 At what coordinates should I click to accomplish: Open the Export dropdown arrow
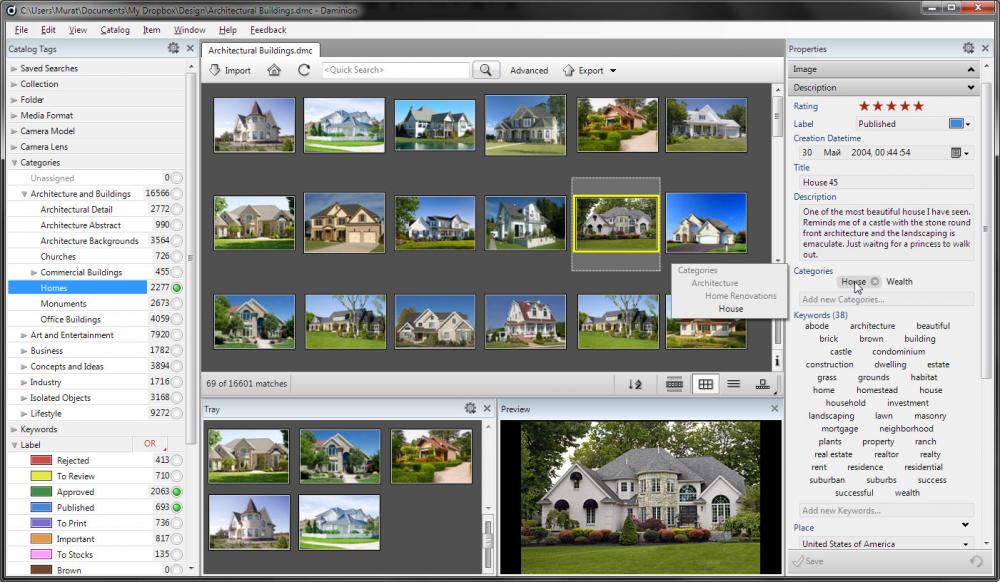613,70
